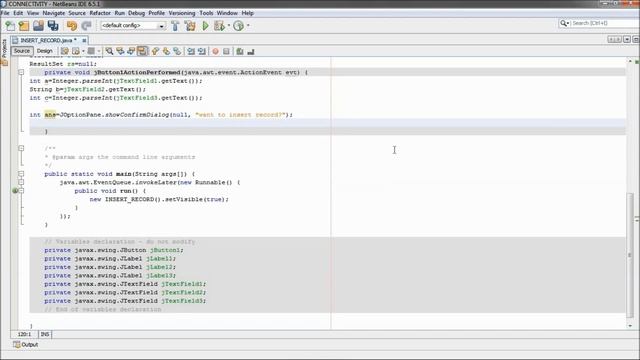Maximize the editor window button
Screen dimensions: 640x360
[x=636, y=39]
